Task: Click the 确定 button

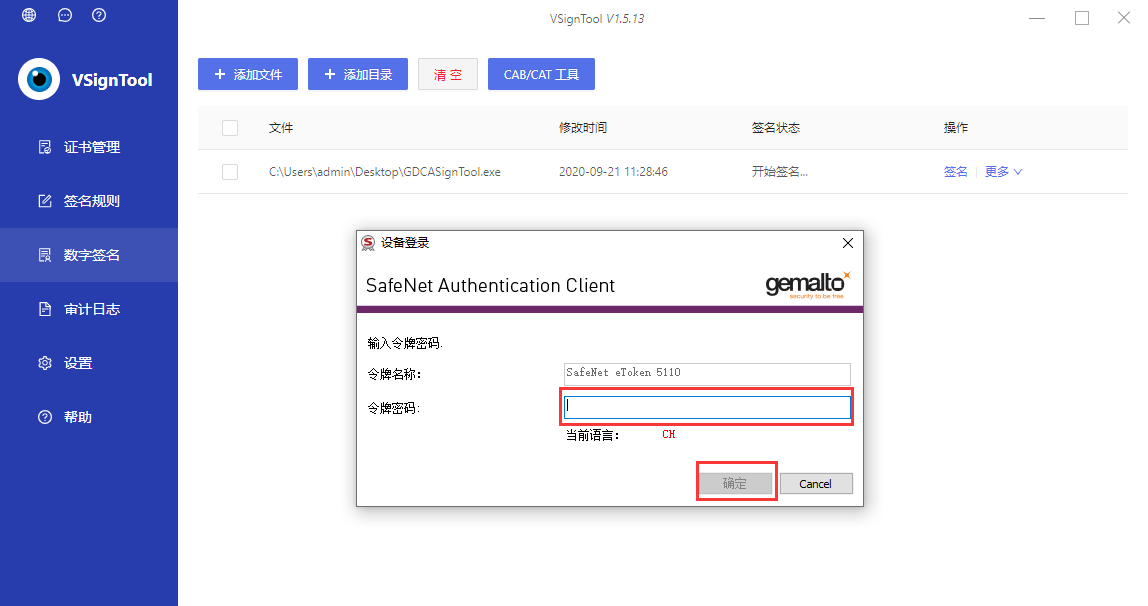Action: pyautogui.click(x=735, y=483)
